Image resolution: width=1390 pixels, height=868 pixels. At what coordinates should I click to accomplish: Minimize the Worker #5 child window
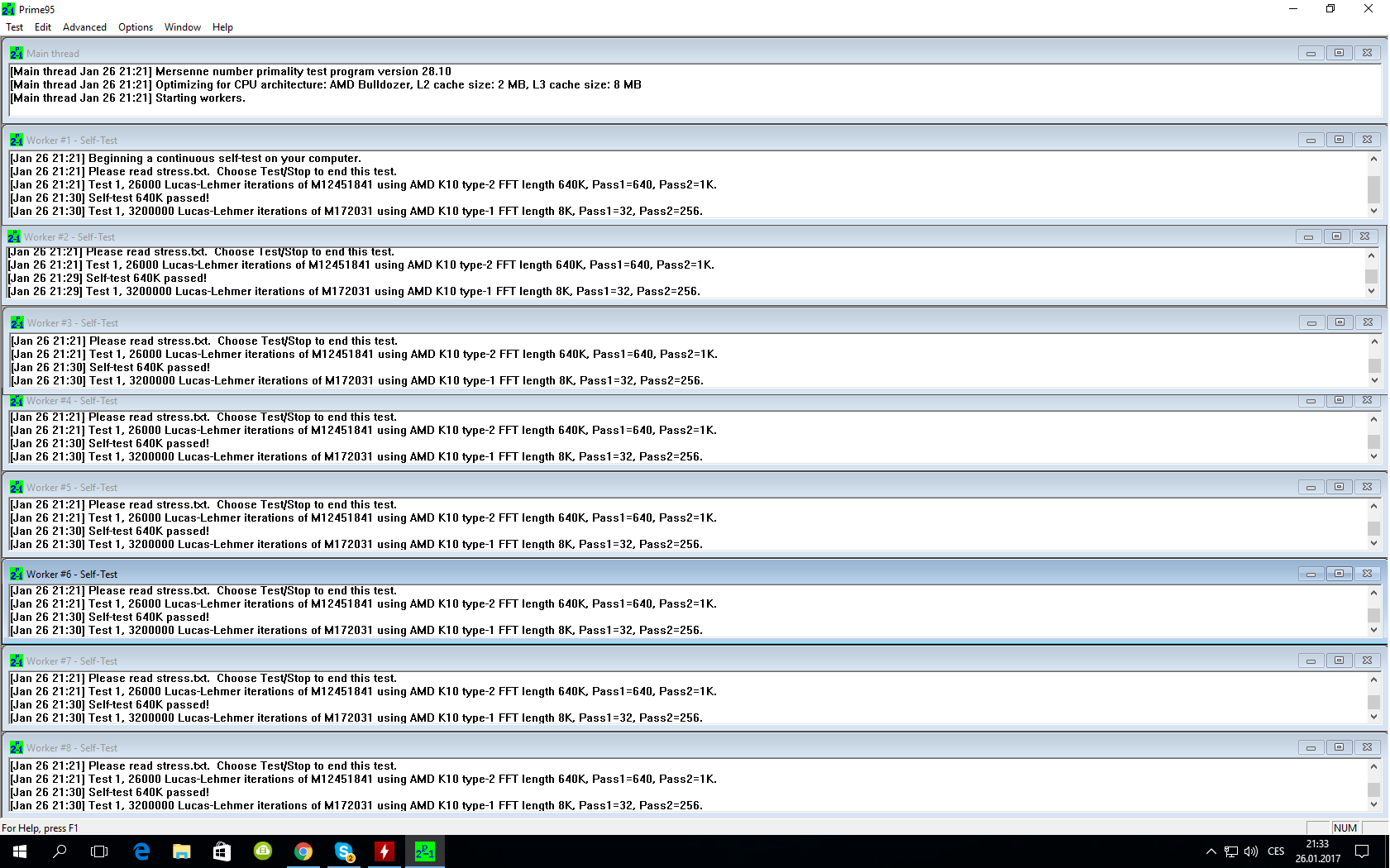click(x=1311, y=487)
